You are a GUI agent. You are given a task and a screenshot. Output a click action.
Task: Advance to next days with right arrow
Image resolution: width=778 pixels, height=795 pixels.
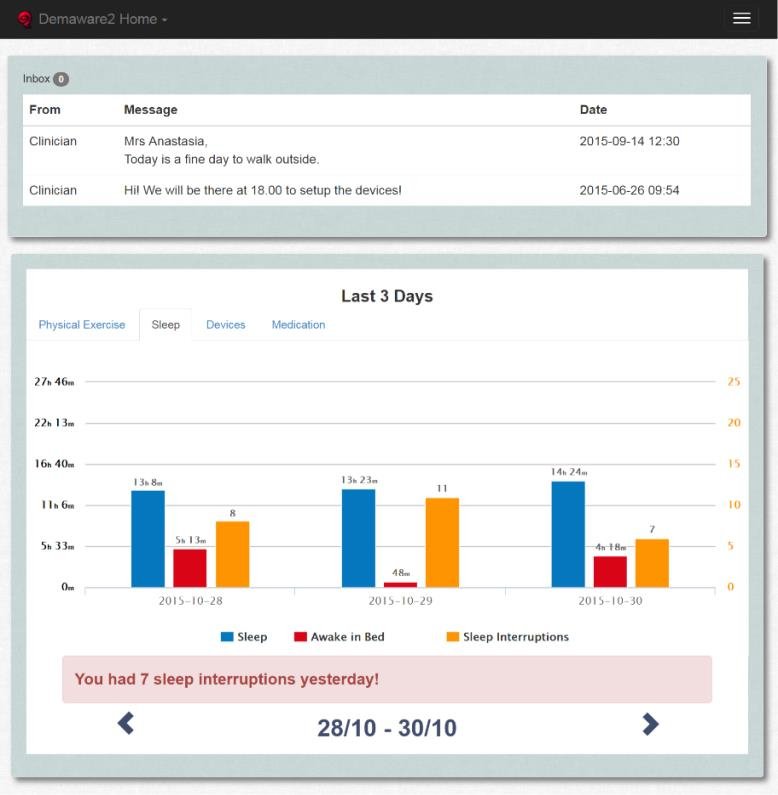point(650,724)
